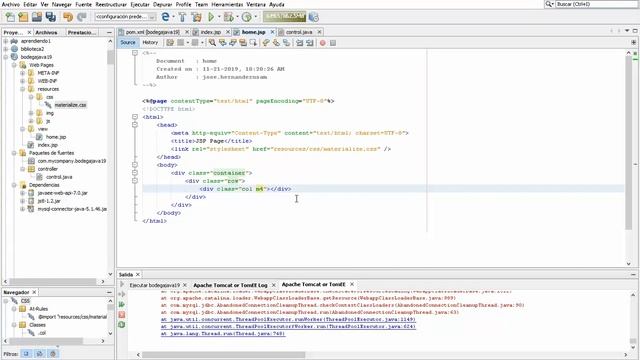
Task: Open the Archivo menu
Action: pyautogui.click(x=11, y=4)
